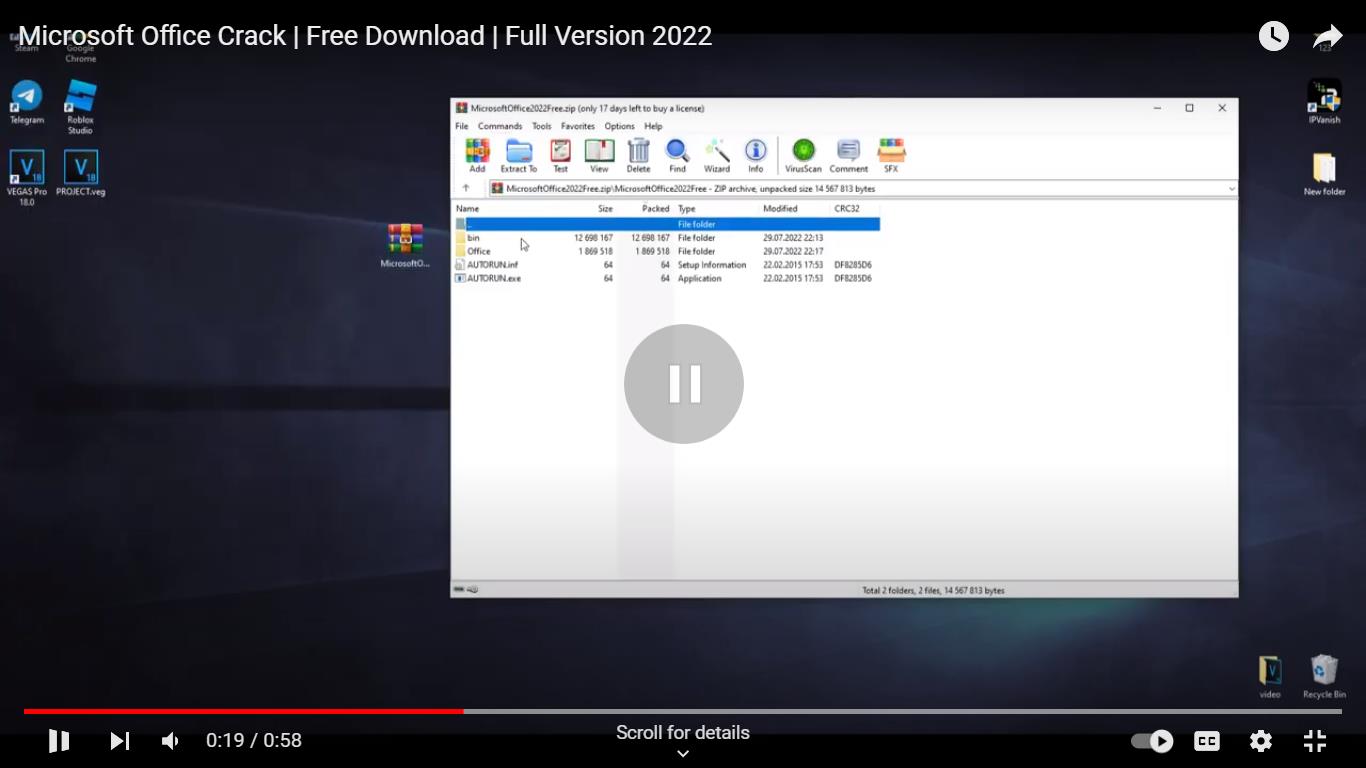Click the Wizard toolbar icon

(x=716, y=155)
